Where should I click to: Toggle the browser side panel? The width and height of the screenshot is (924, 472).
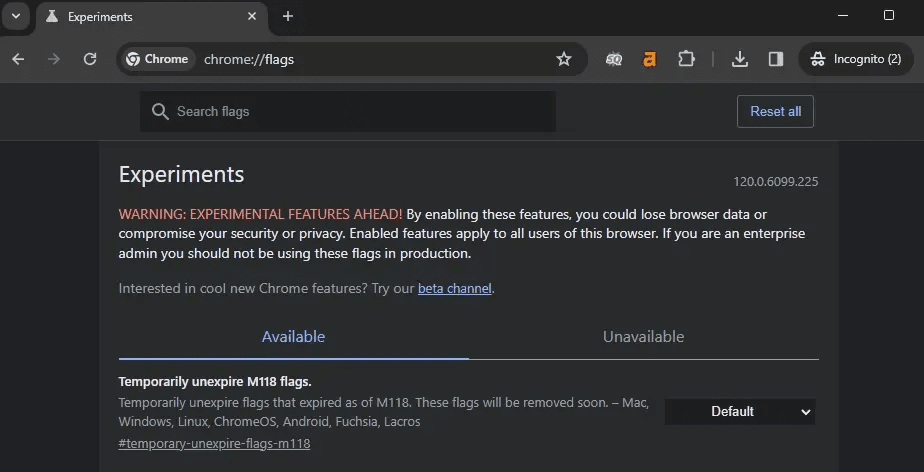pos(776,59)
